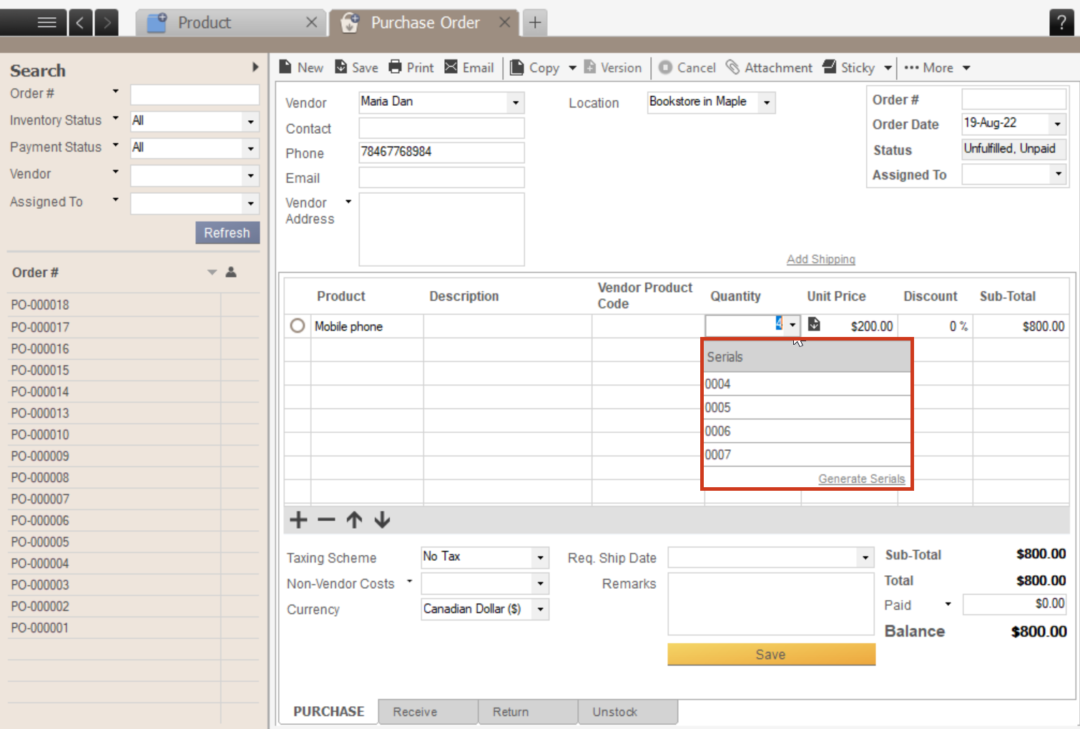Cancel the purchase order via the Cancel icon

(x=687, y=67)
